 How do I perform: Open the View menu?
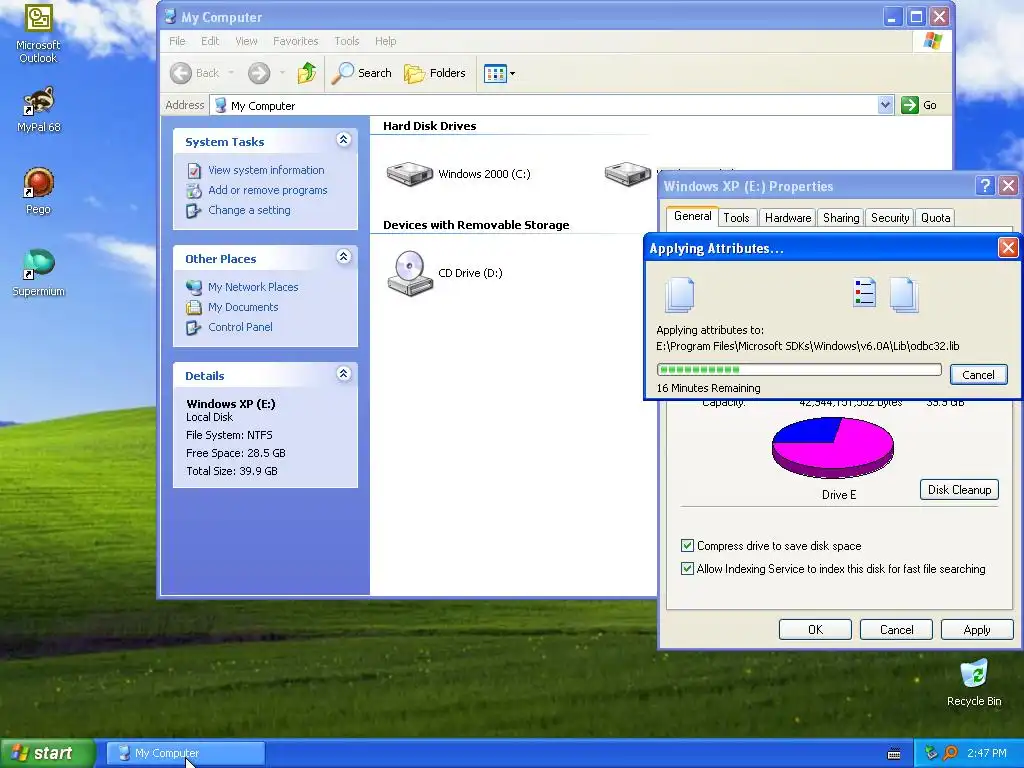click(246, 41)
